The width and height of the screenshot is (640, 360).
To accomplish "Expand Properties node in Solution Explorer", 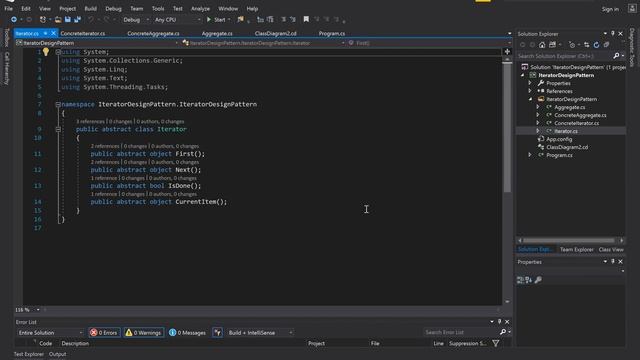I will 530,83.
